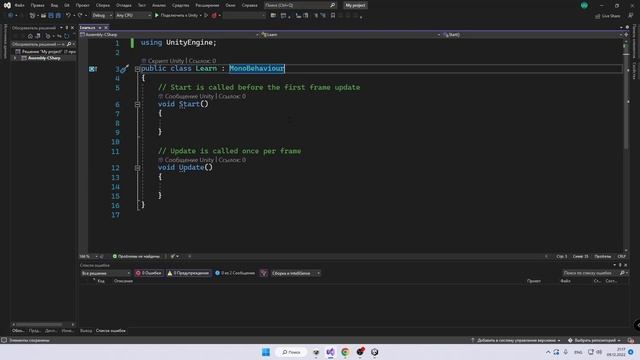Click the My project title button
This screenshot has height=360, width=640.
[x=355, y=5]
